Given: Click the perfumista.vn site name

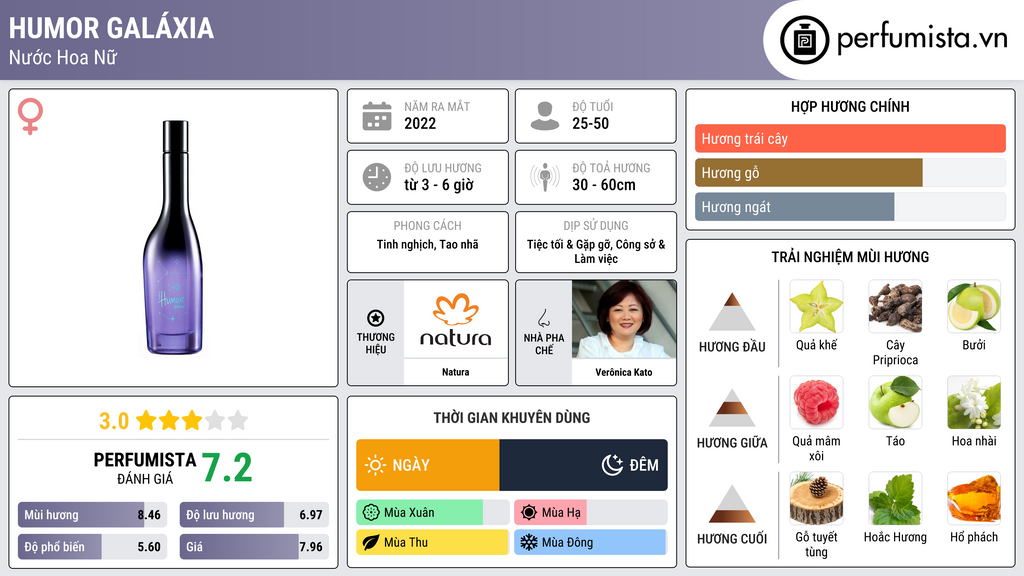Looking at the screenshot, I should pos(922,39).
